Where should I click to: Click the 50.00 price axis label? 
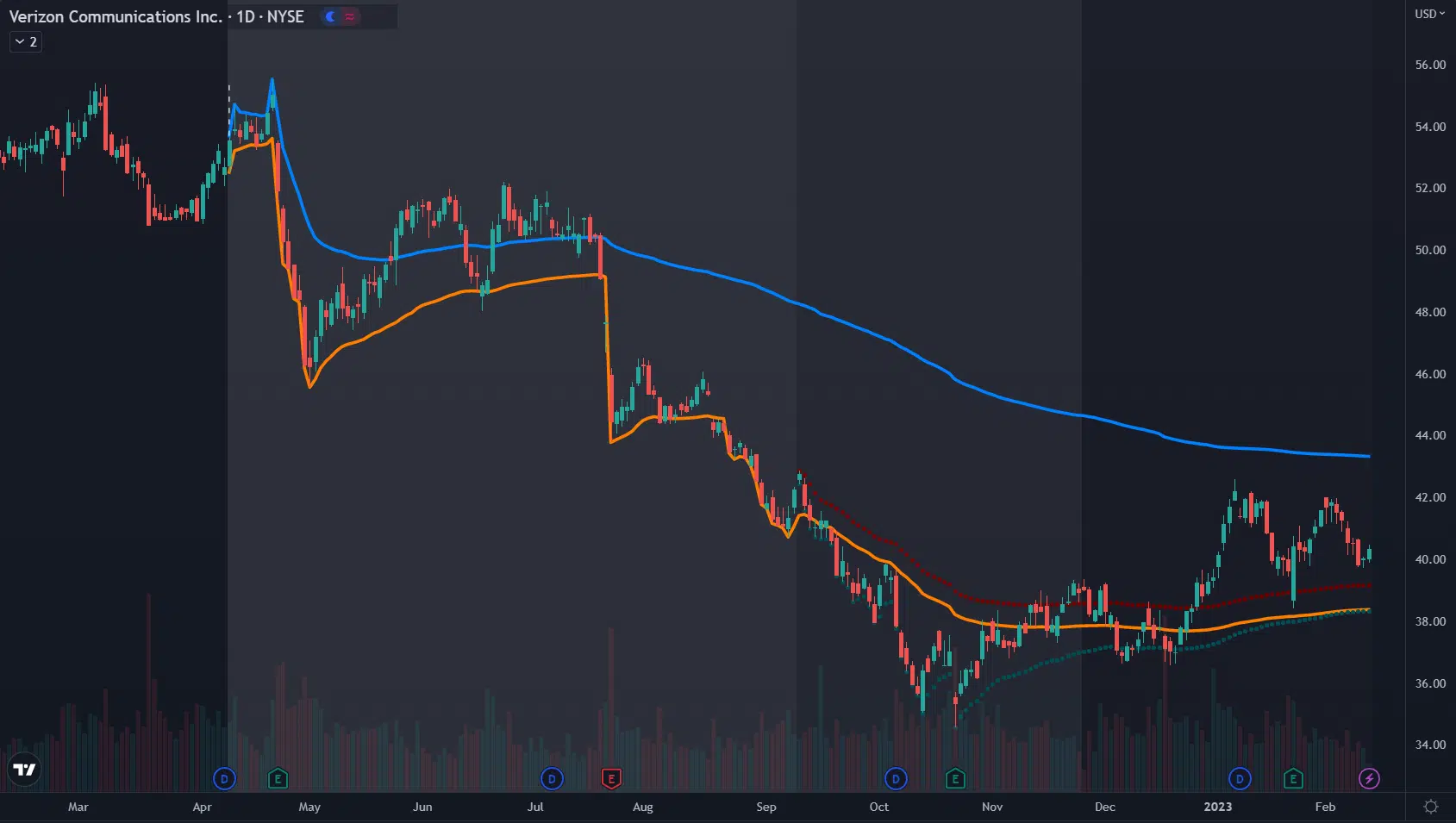1430,250
